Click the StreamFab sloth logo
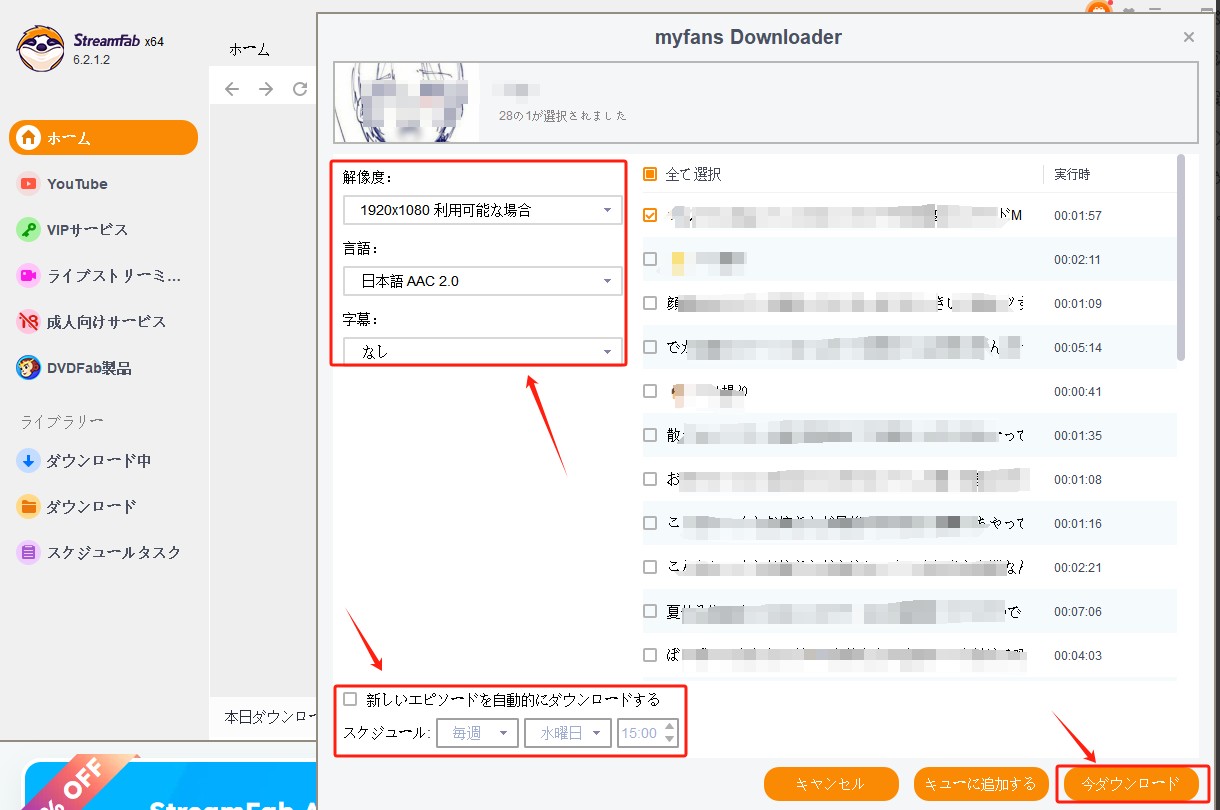 click(x=40, y=48)
